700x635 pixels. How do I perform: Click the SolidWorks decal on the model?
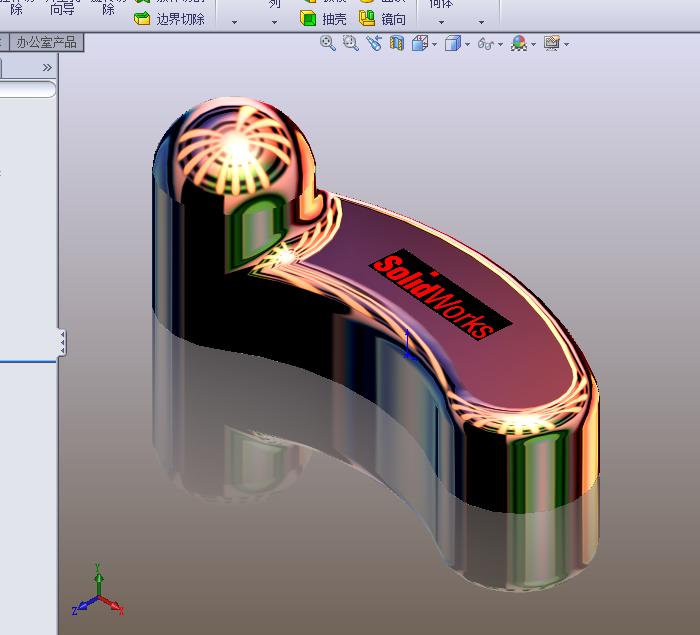(440, 296)
